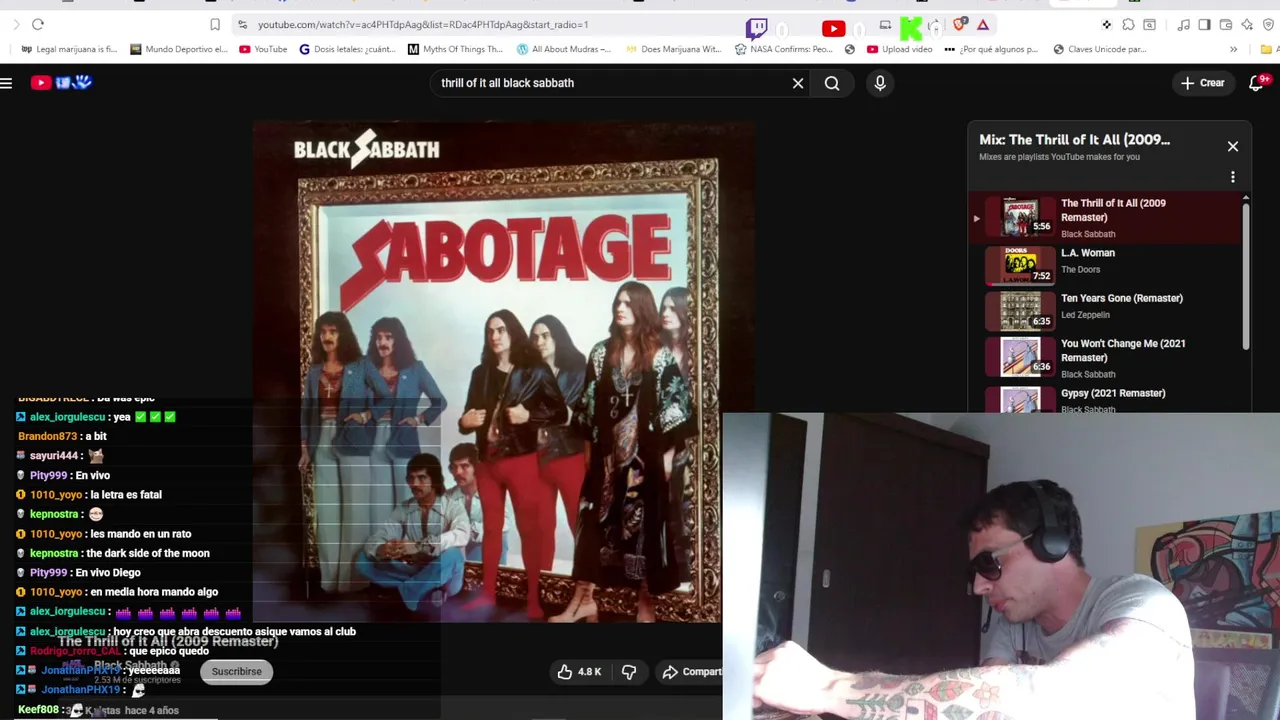
Task: Toggle the browser sidebar panel icon
Action: click(1204, 24)
